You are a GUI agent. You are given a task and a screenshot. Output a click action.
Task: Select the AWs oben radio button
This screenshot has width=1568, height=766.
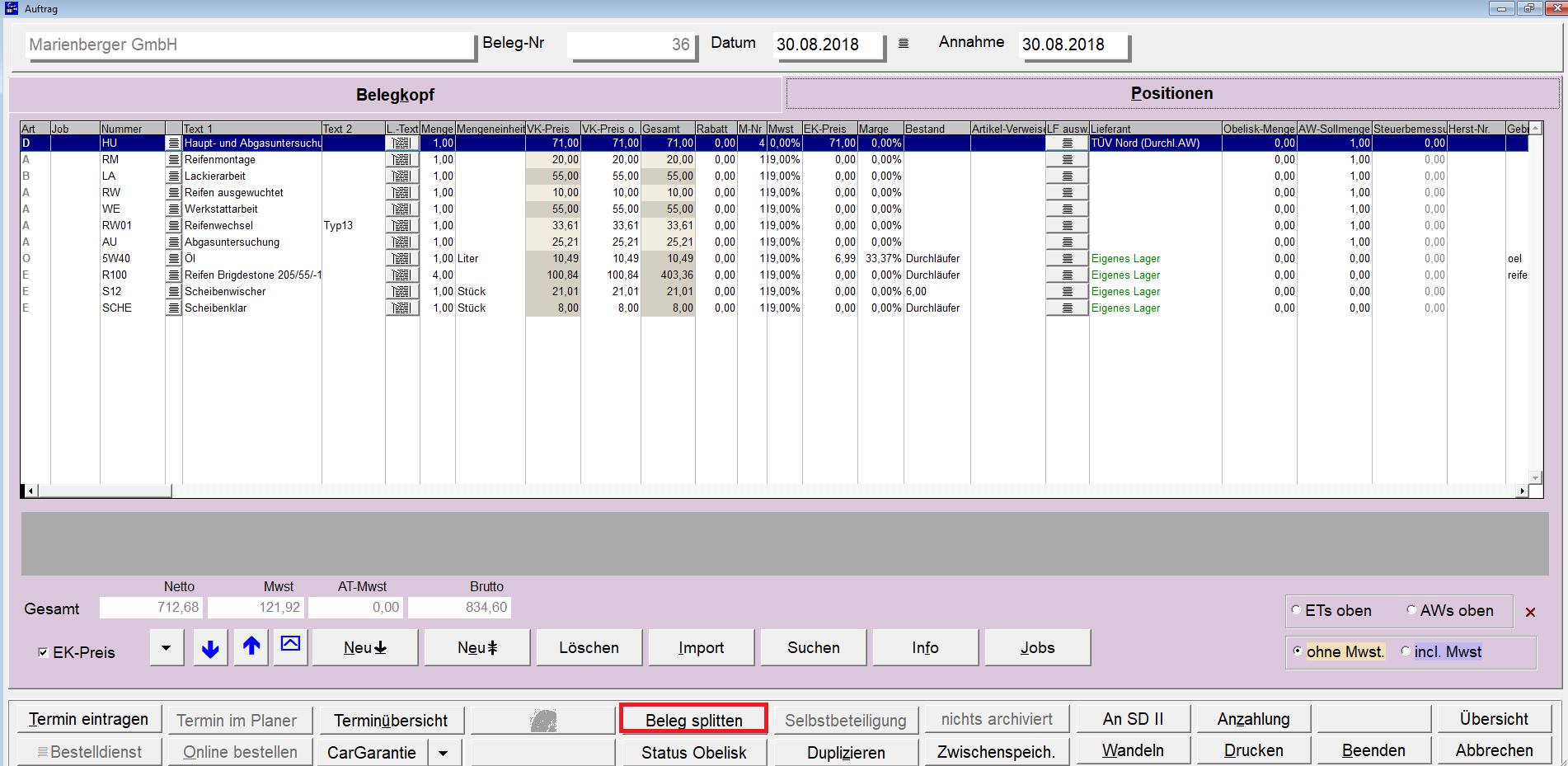click(x=1411, y=610)
